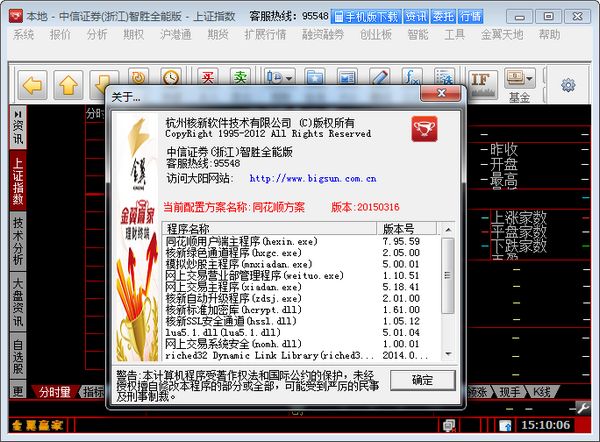
Task: Open the 融资融券 menu
Action: click(x=323, y=35)
